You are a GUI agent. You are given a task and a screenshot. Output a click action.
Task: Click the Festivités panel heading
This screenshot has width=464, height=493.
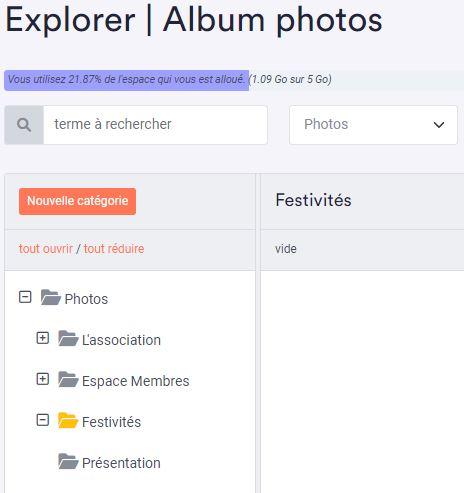coord(313,200)
